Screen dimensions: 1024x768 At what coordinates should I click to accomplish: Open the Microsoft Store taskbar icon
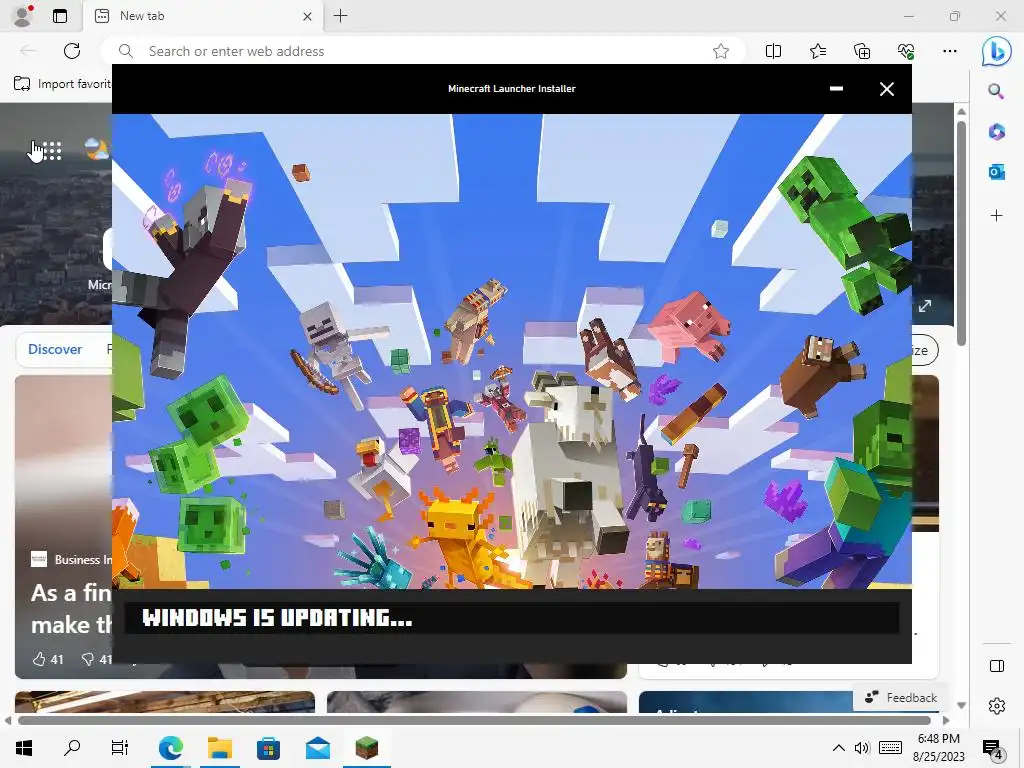click(x=268, y=748)
